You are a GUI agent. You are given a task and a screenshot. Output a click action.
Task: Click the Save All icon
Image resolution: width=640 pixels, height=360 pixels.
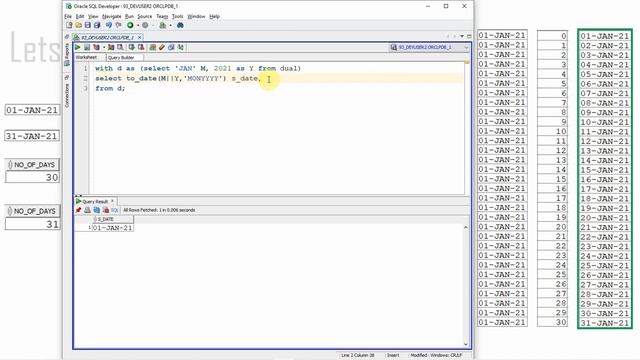pos(97,25)
